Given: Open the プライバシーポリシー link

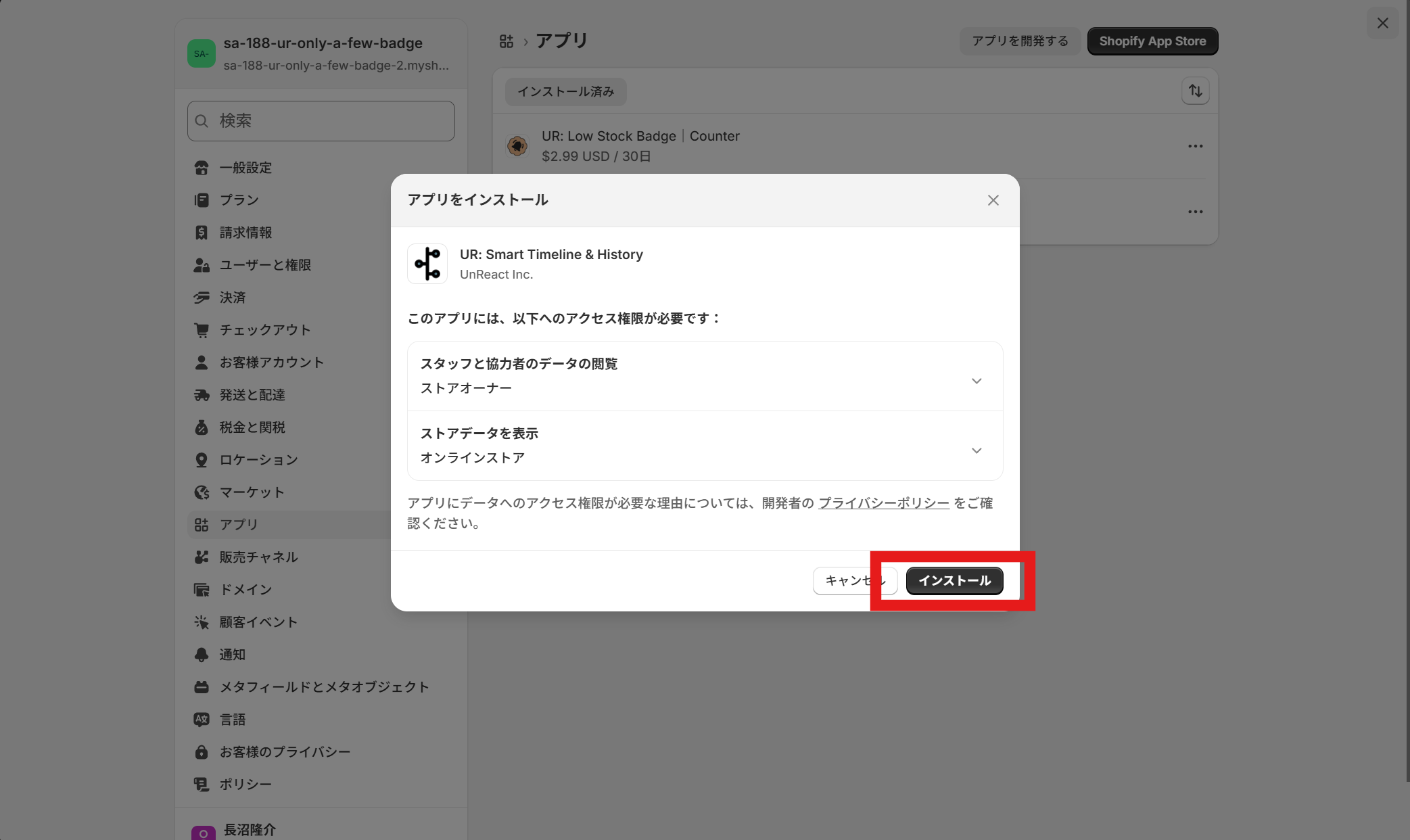Looking at the screenshot, I should [x=883, y=503].
